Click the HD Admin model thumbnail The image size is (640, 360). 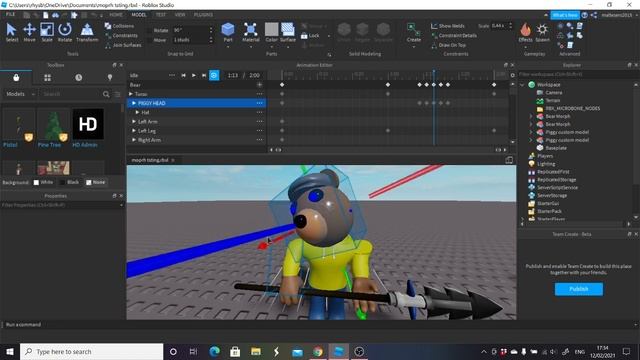click(88, 124)
